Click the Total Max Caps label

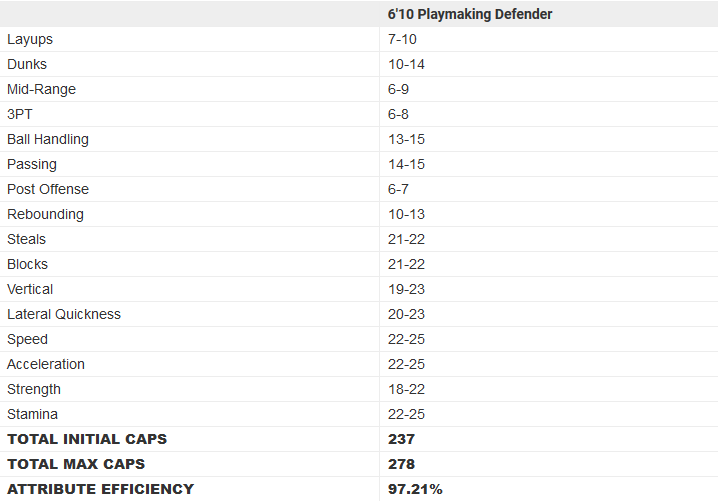(76, 464)
